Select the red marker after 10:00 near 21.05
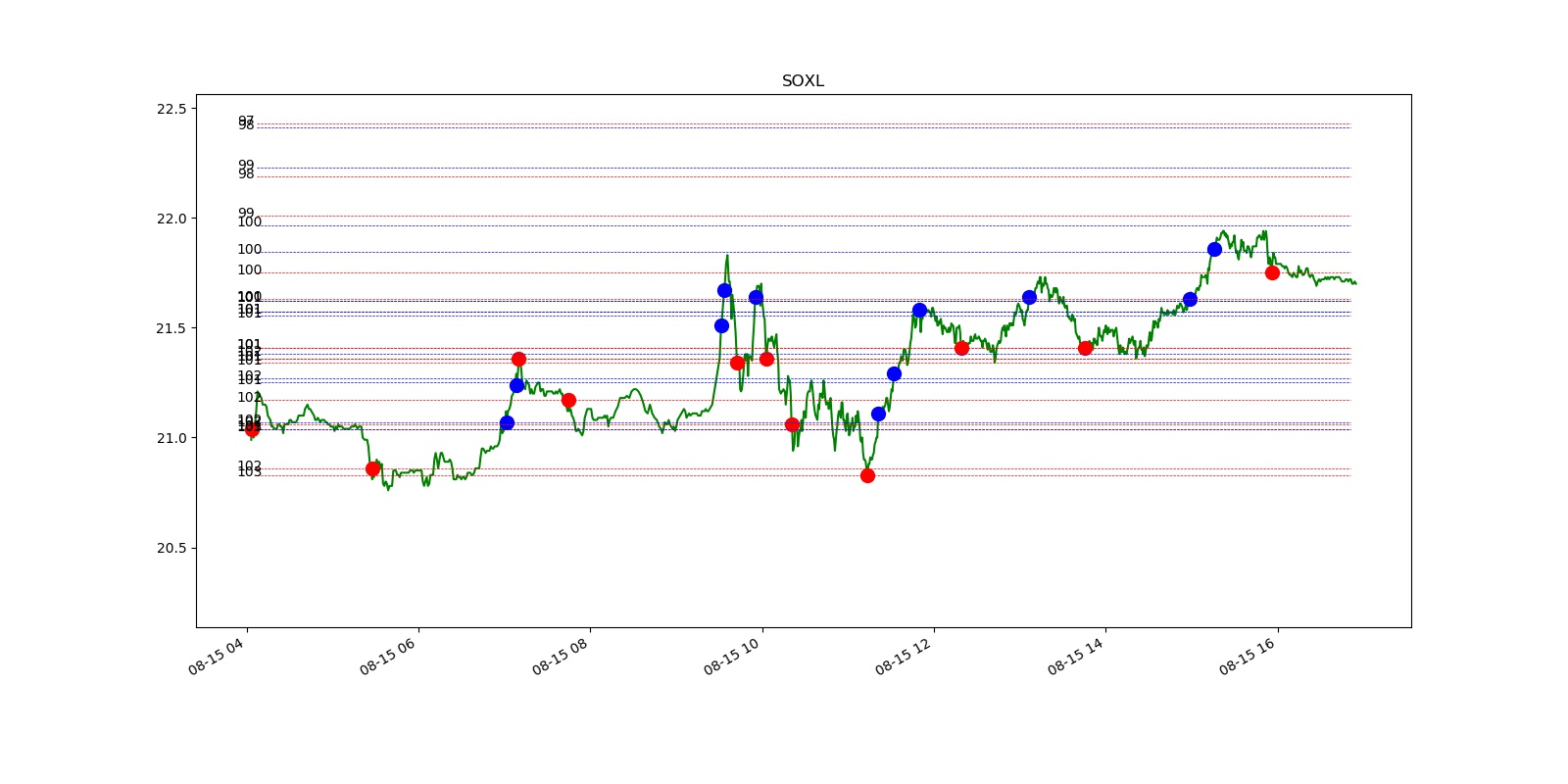 tap(792, 424)
